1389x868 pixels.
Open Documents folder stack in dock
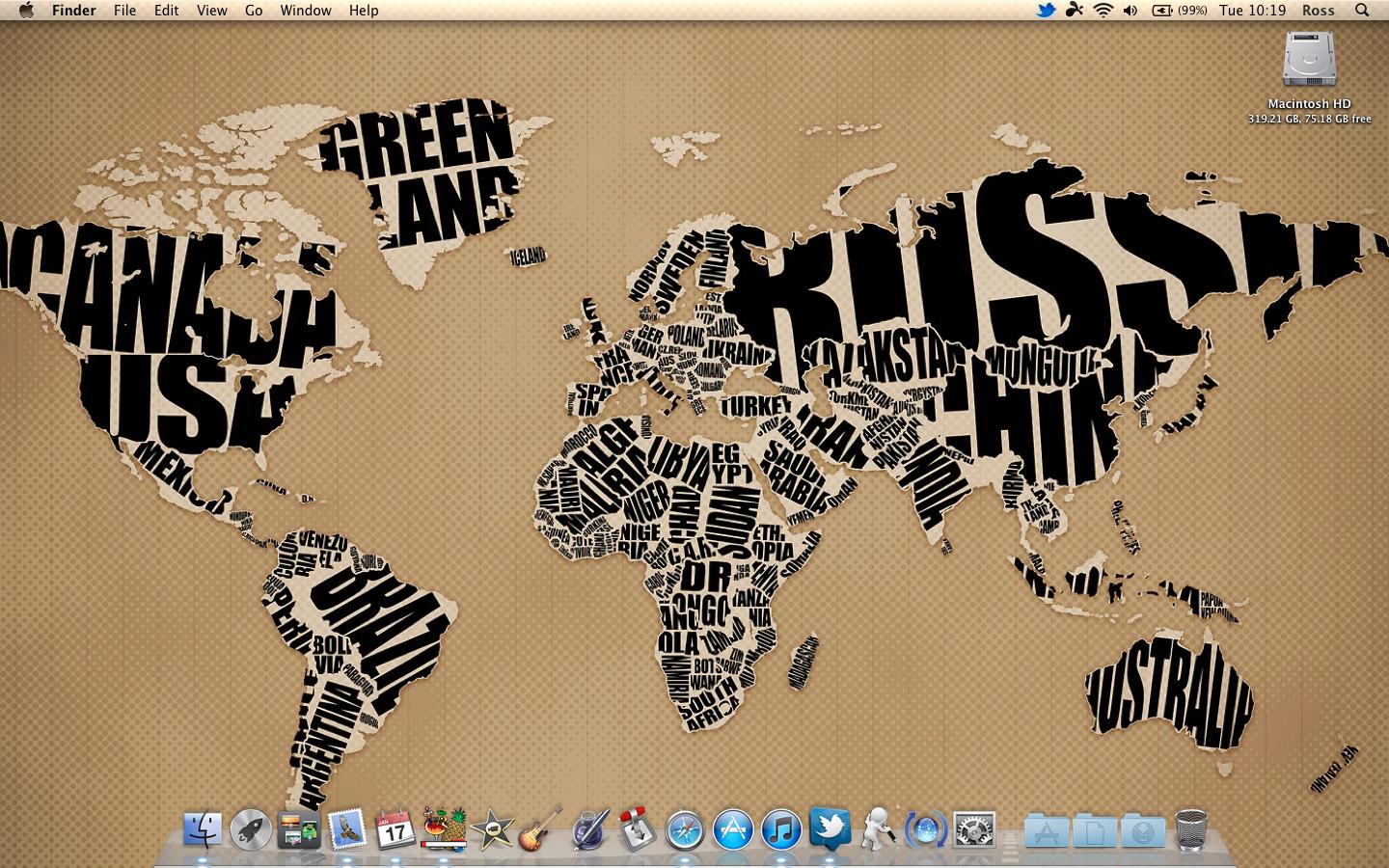point(1095,830)
